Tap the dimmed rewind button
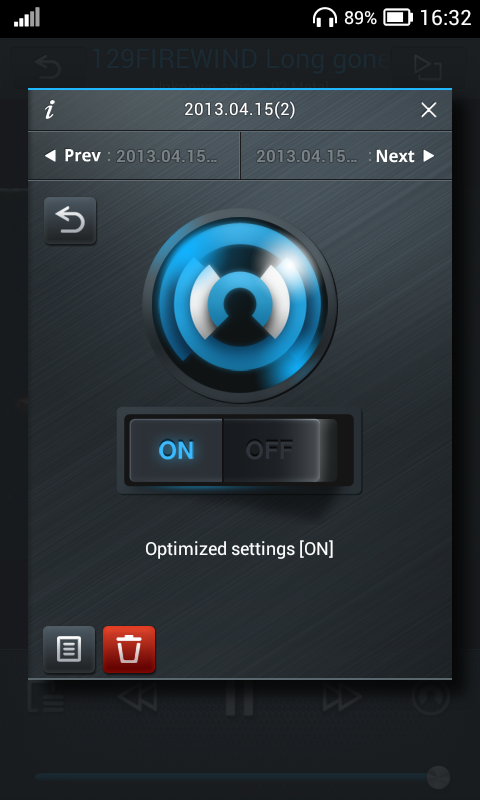480x800 pixels. click(137, 697)
